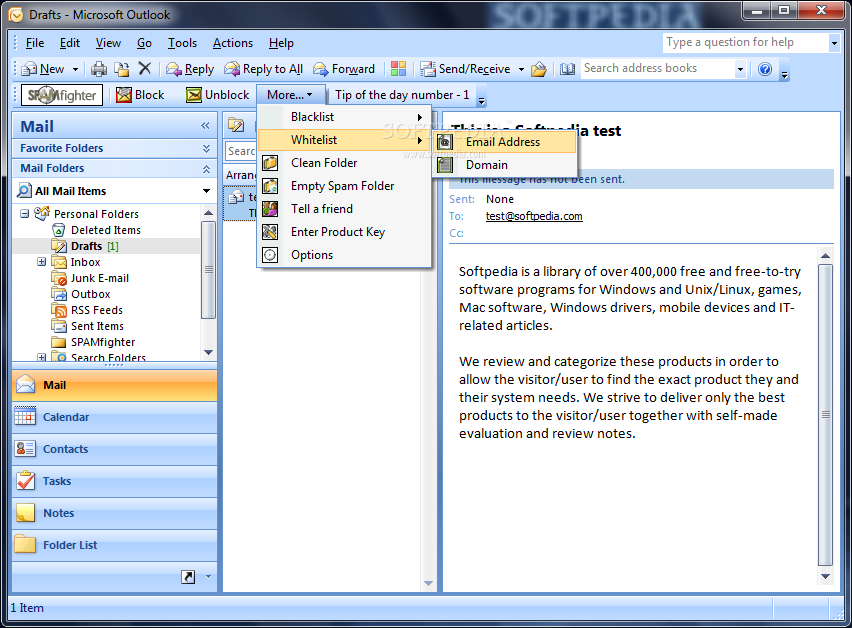Open the help question box dropdown
This screenshot has width=852, height=628.
click(834, 43)
